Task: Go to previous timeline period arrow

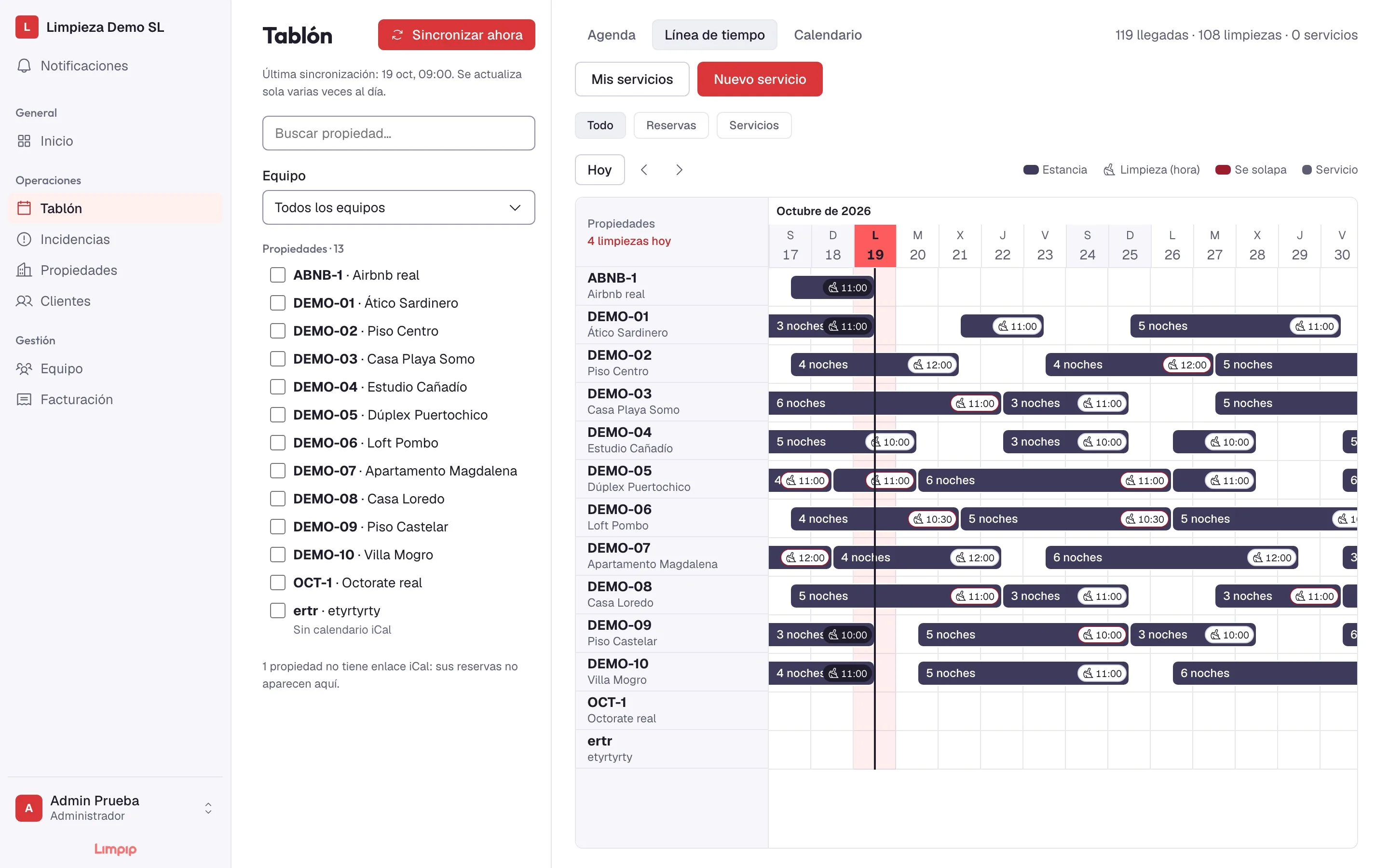Action: [x=644, y=170]
